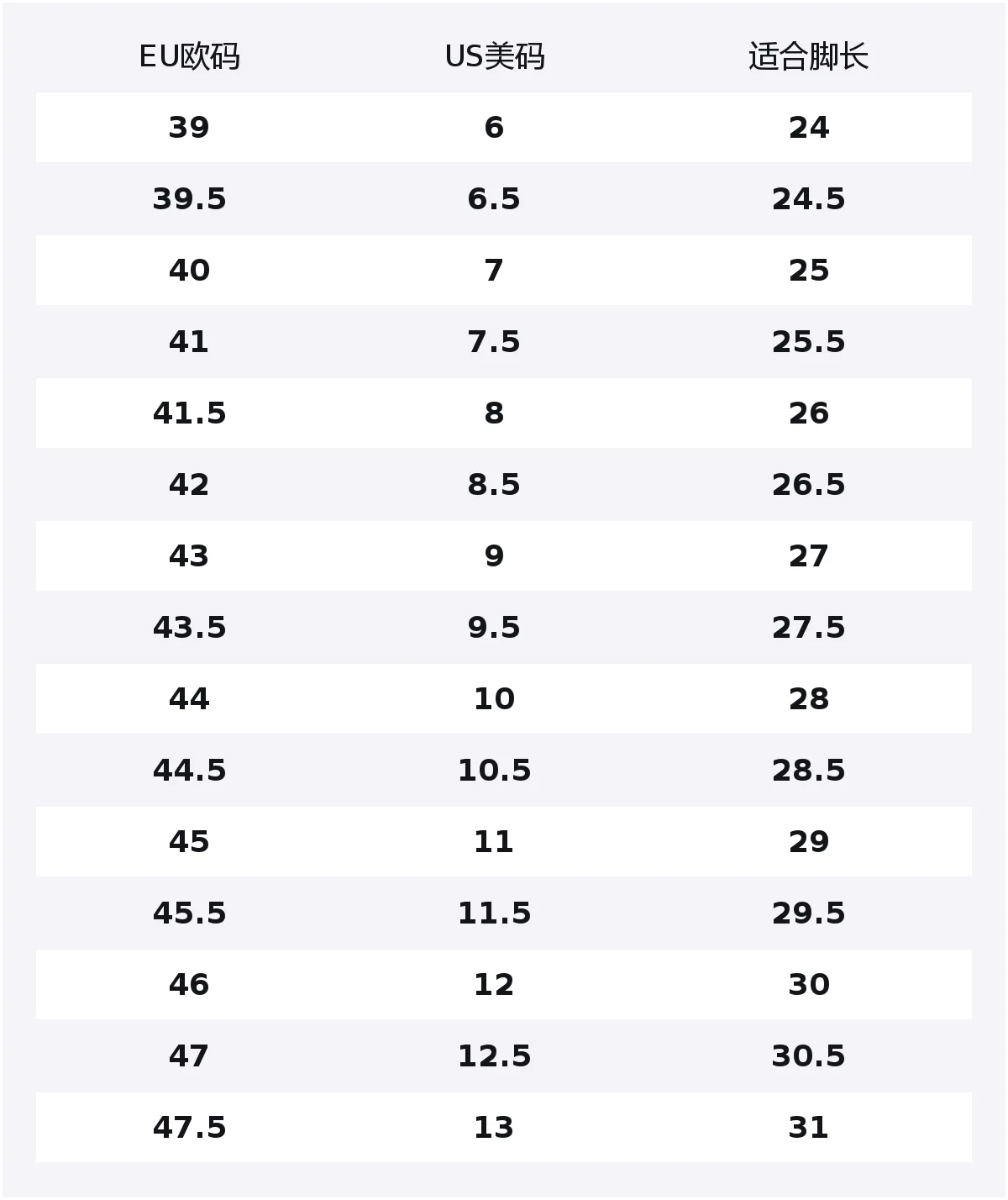Click foot length 30 cell

coord(808,985)
